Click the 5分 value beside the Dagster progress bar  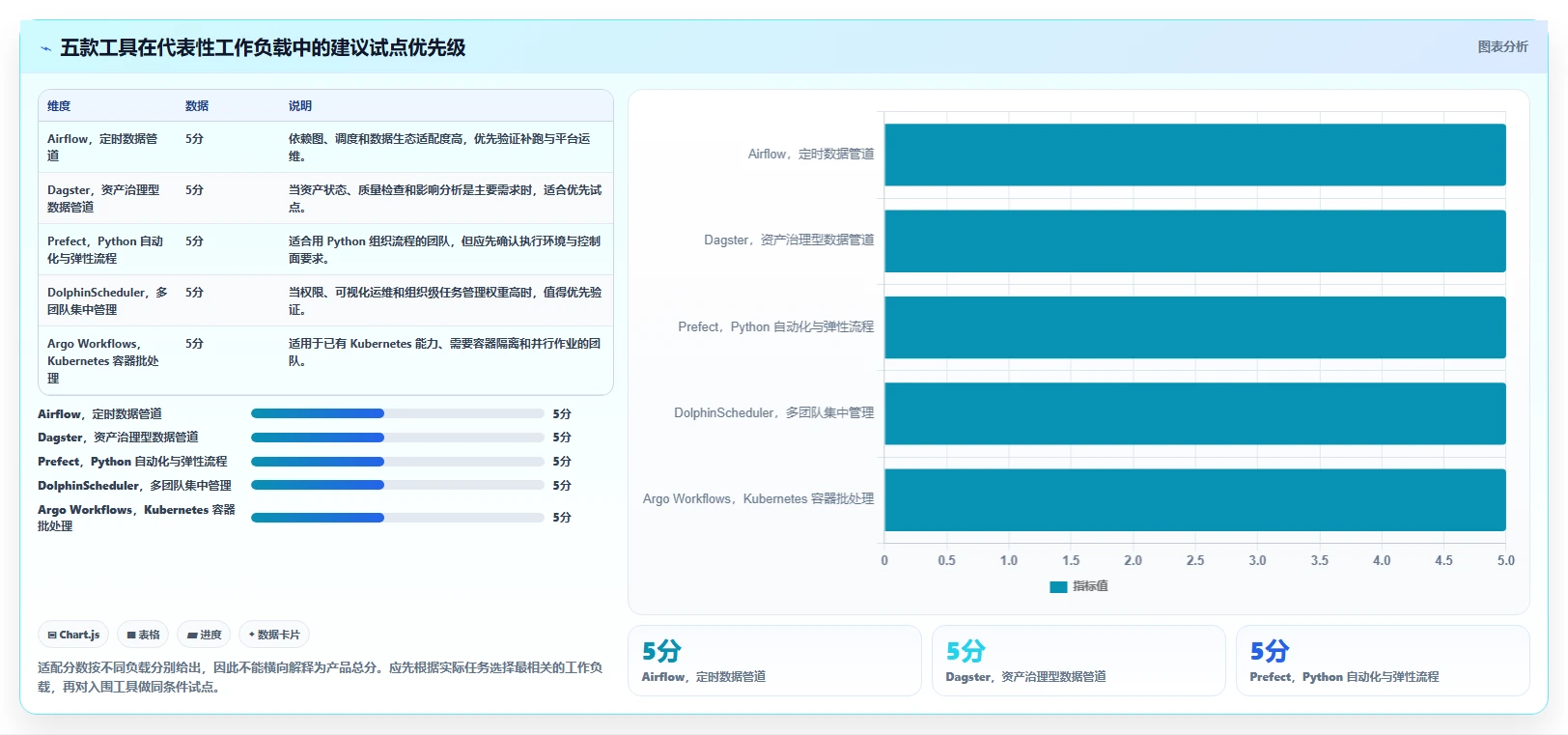coord(562,438)
